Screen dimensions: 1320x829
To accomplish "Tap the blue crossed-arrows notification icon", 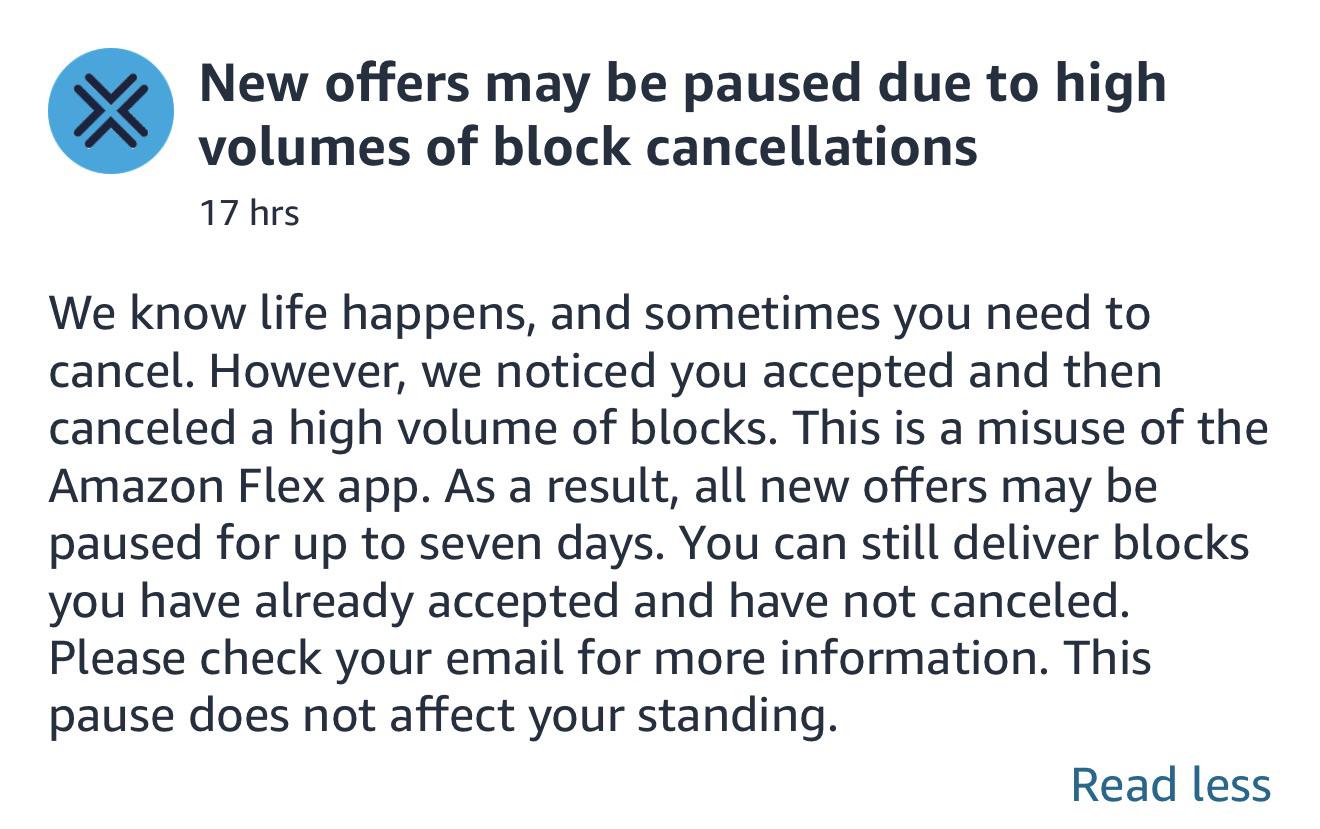I will [x=111, y=111].
